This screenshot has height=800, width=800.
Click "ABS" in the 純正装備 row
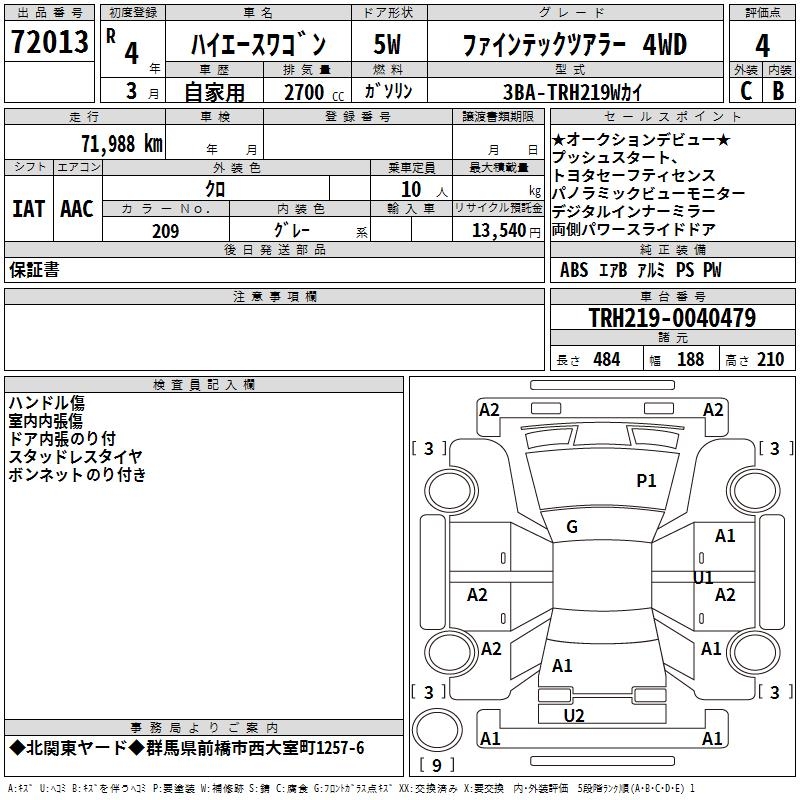point(574,270)
